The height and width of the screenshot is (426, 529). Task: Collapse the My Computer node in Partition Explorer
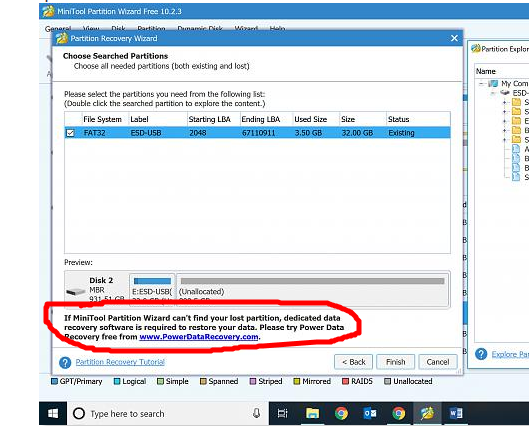tap(482, 84)
